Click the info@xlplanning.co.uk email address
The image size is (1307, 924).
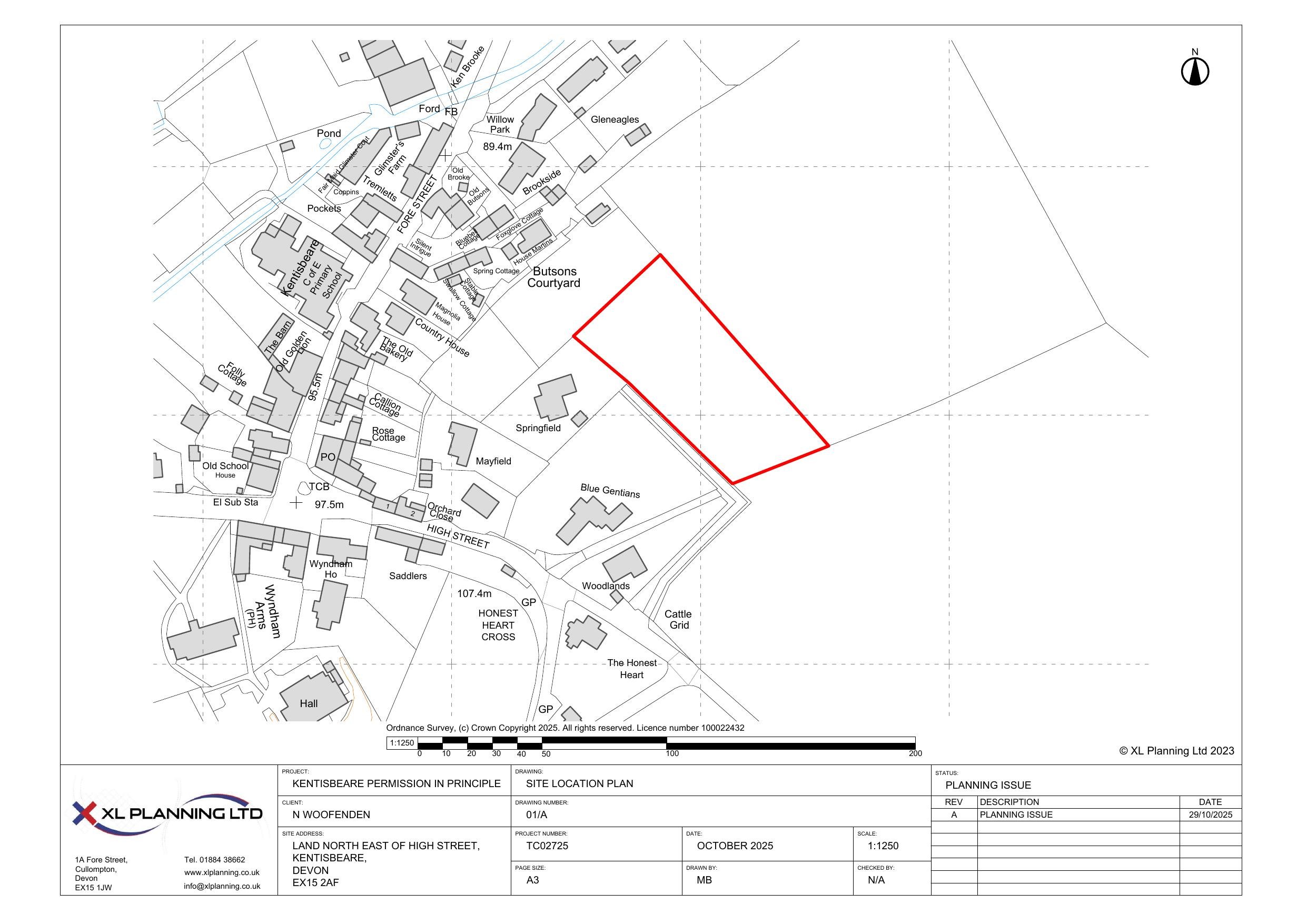(222, 886)
